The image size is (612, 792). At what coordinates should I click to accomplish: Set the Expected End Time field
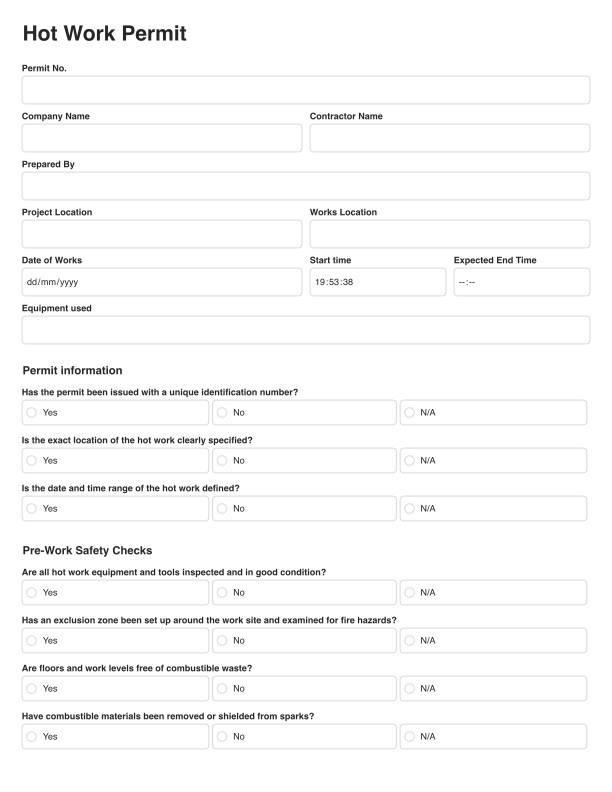521,282
